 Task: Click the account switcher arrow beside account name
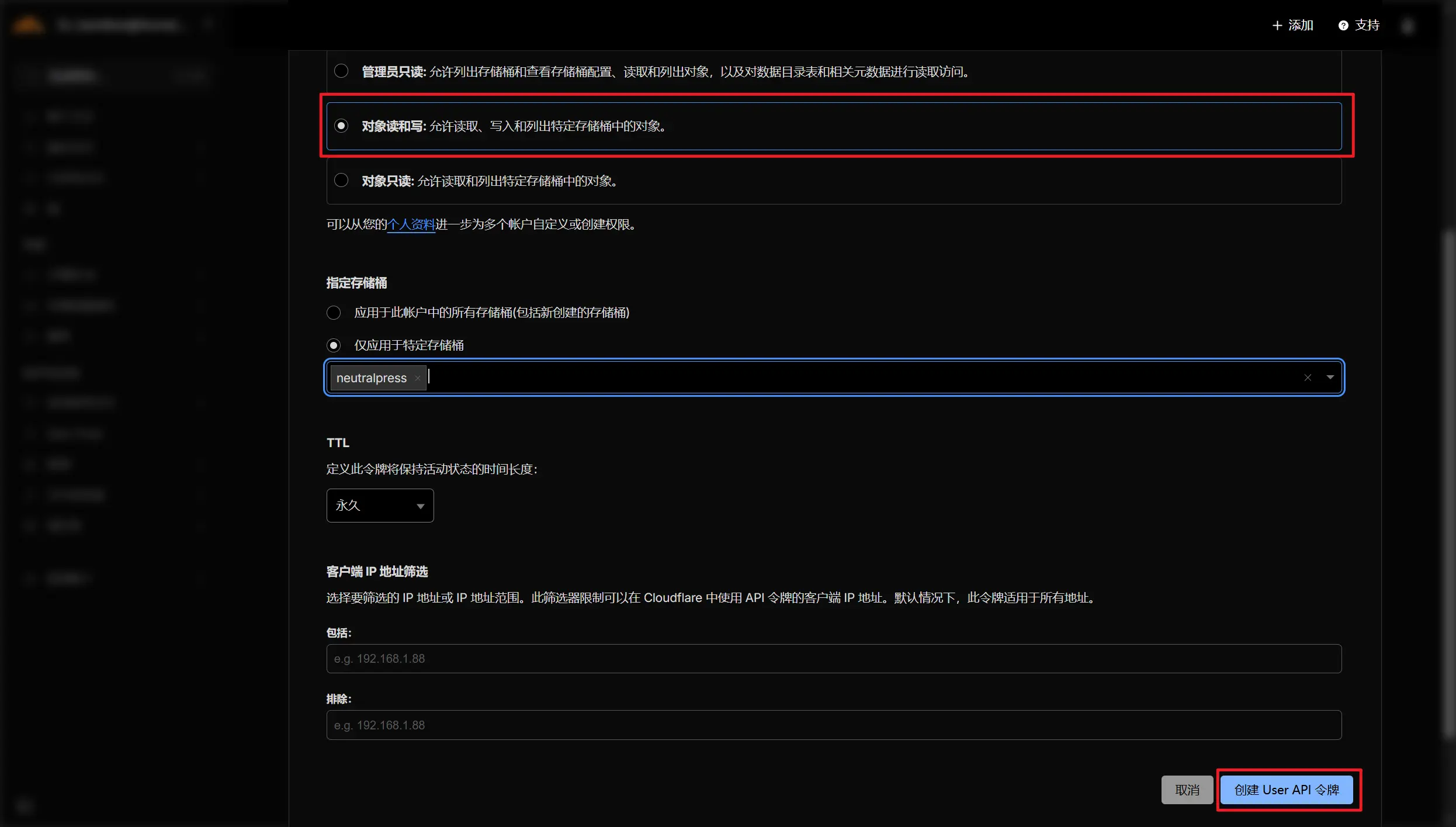(209, 24)
